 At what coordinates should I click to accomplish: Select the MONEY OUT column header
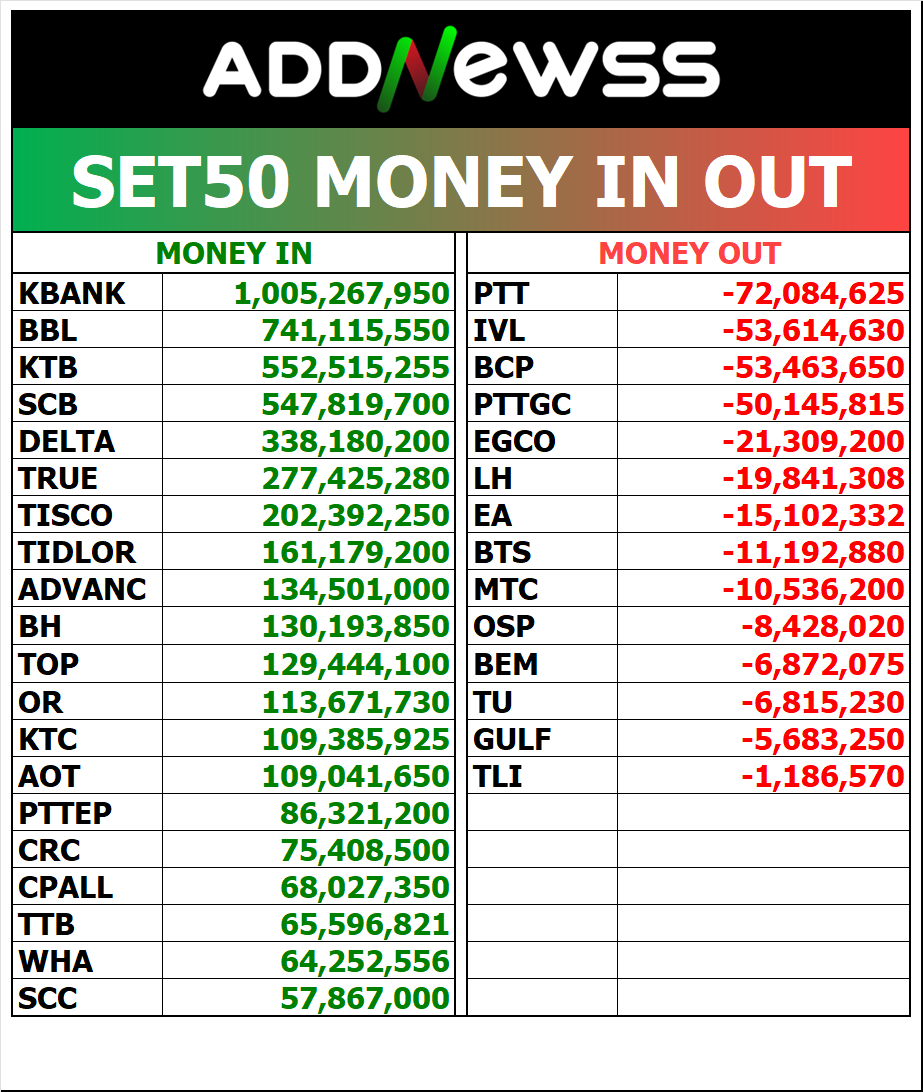(x=689, y=254)
